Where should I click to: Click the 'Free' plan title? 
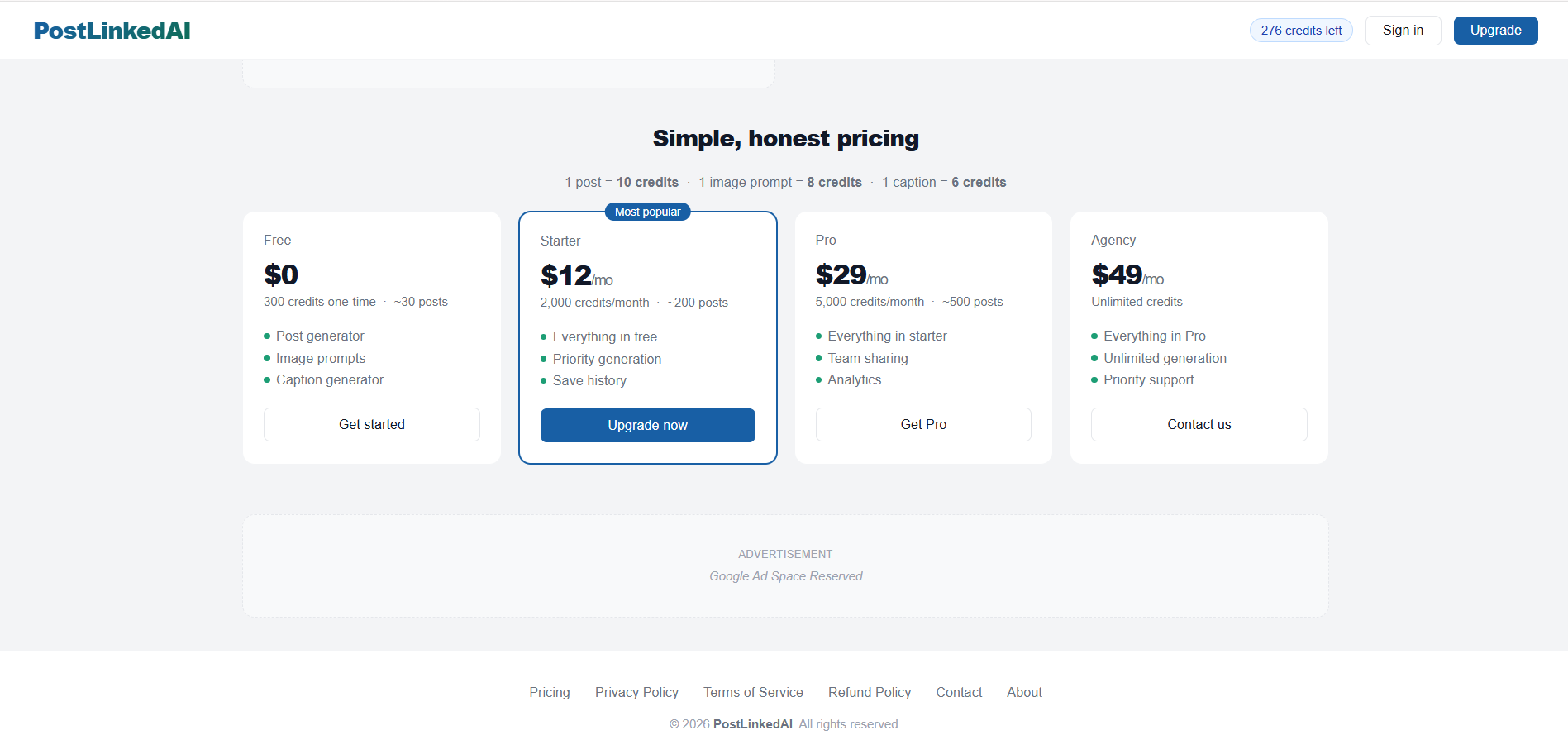278,240
